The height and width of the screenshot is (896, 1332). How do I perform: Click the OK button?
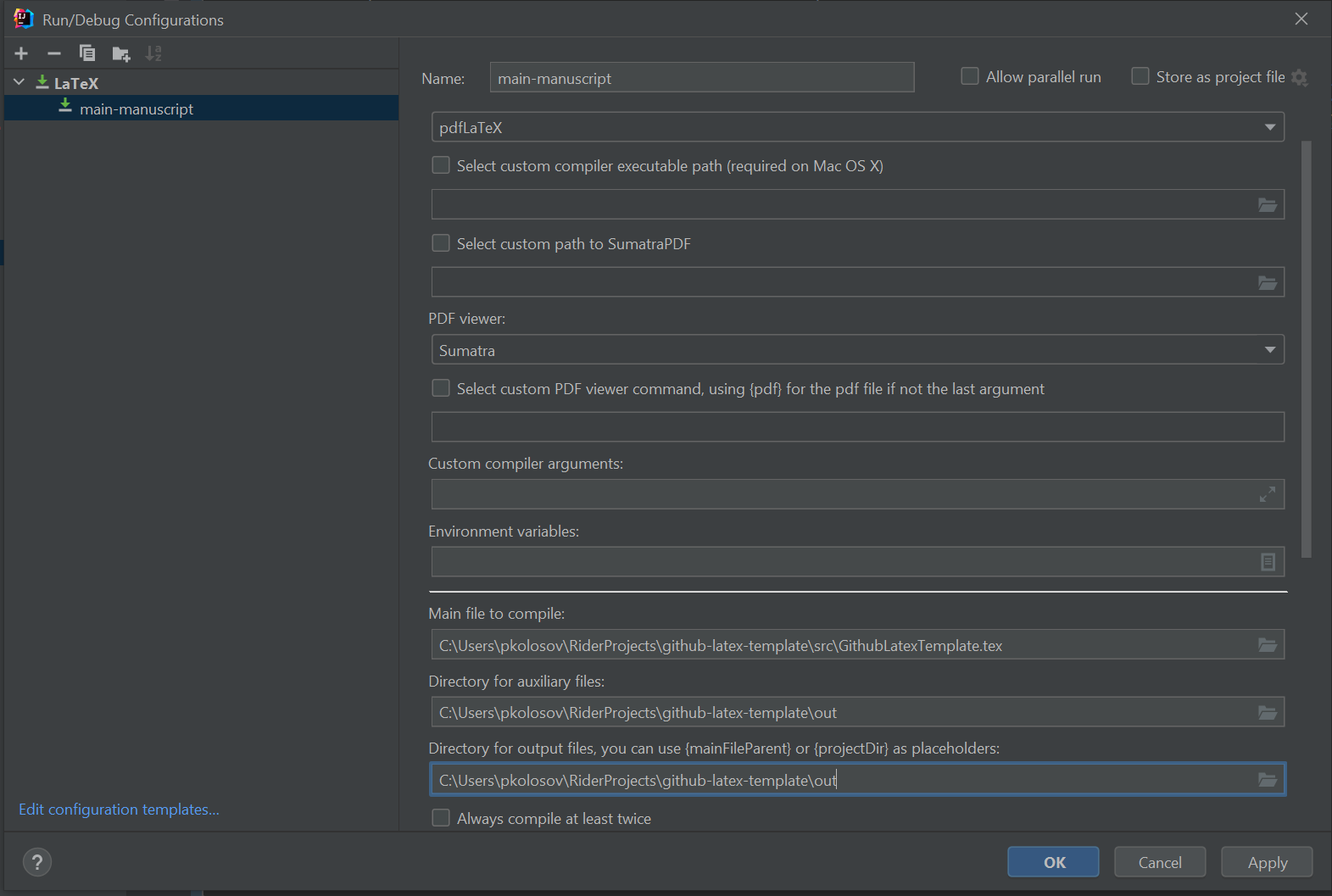pyautogui.click(x=1053, y=862)
